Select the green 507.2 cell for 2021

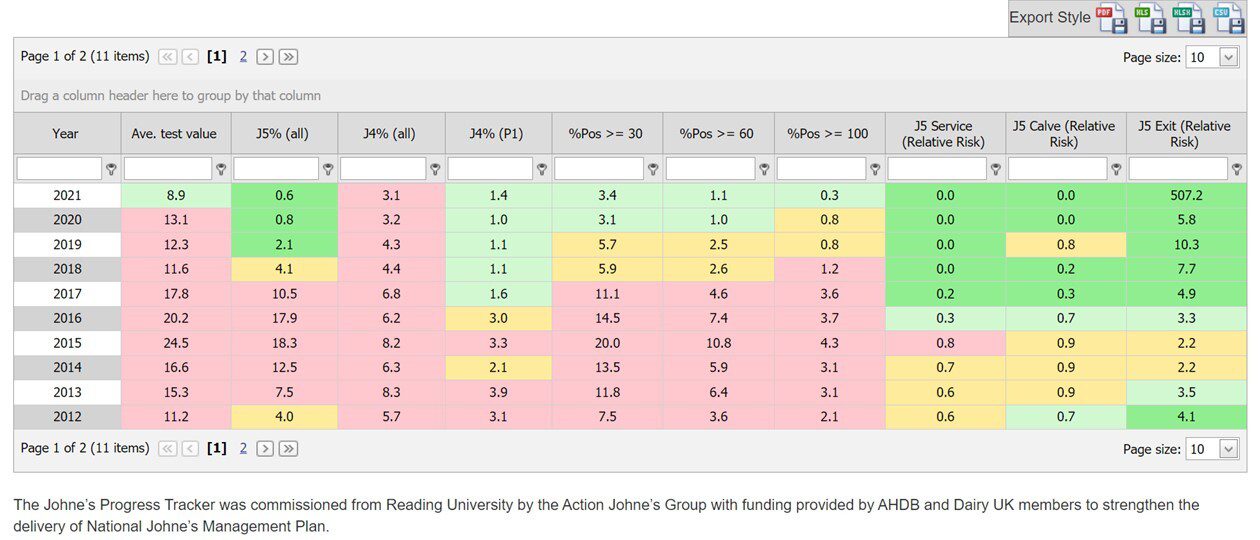pos(1183,195)
